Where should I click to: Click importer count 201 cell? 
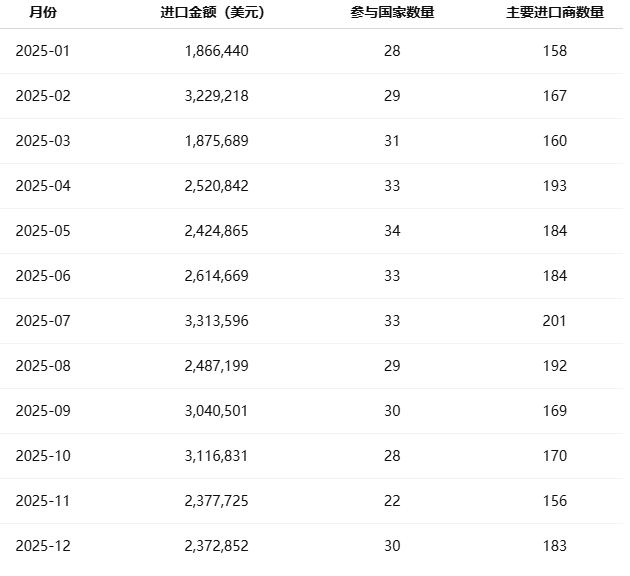pyautogui.click(x=555, y=321)
